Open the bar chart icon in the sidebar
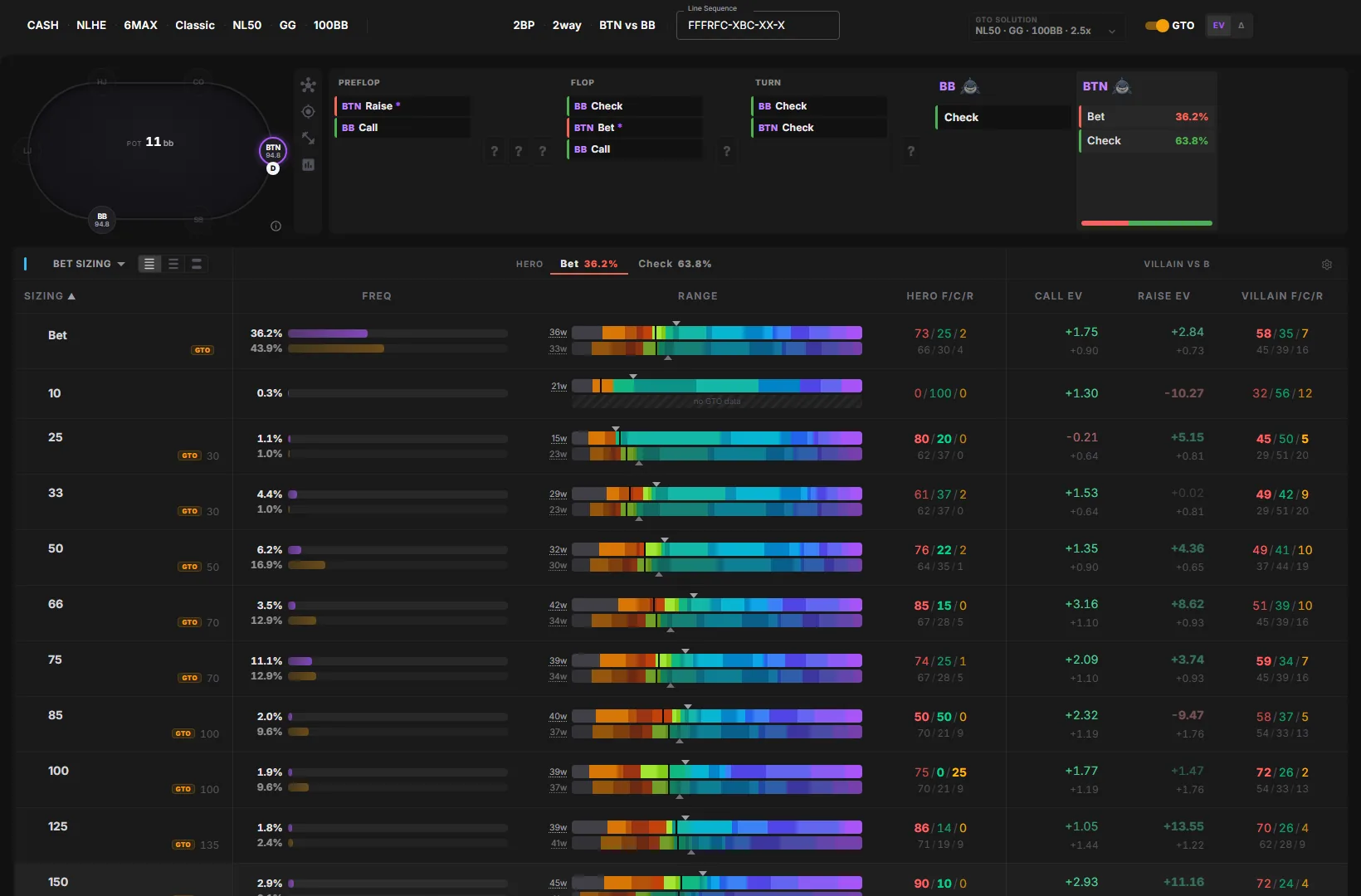 click(308, 164)
